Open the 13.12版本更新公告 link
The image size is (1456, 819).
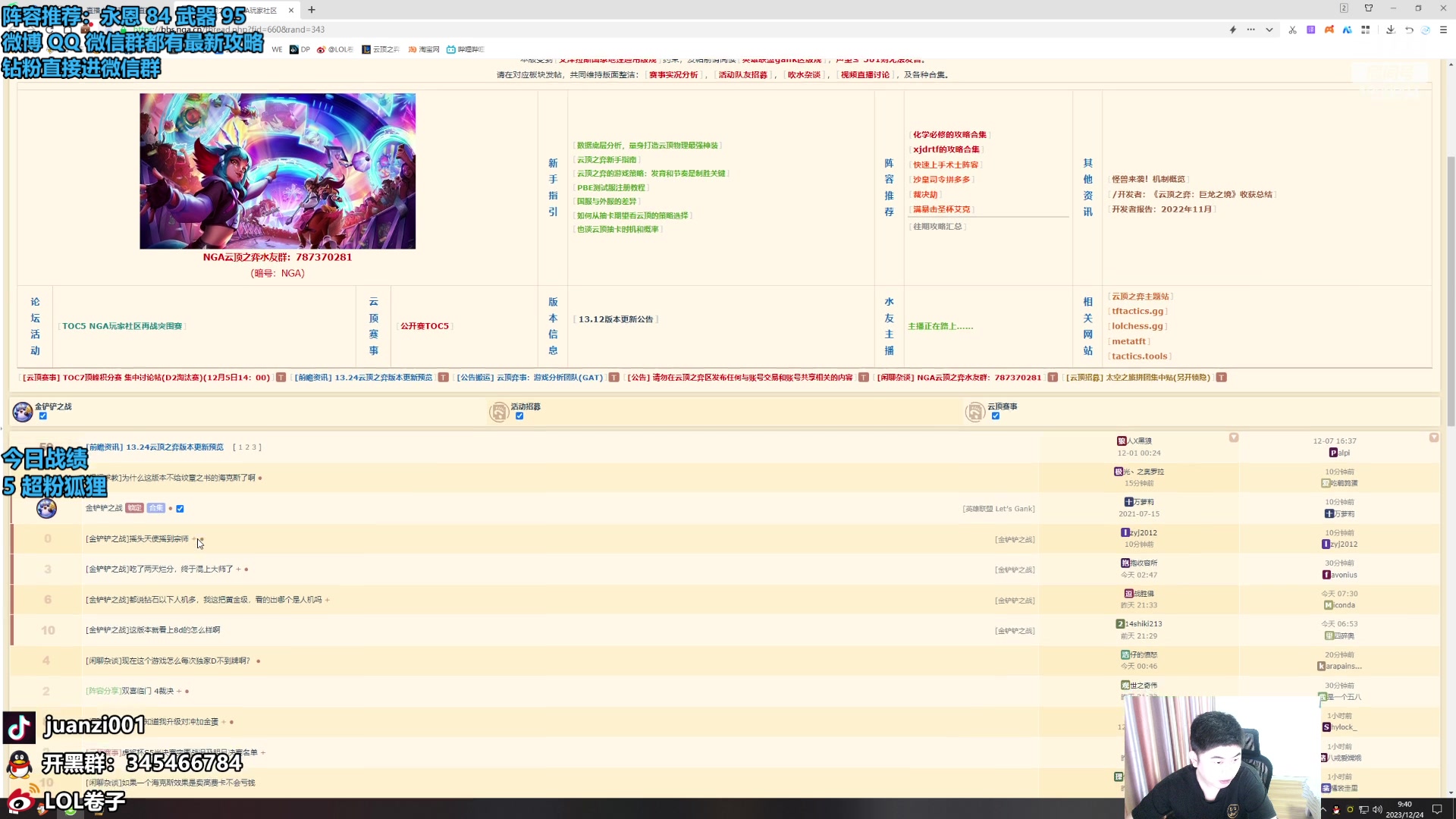[x=615, y=319]
